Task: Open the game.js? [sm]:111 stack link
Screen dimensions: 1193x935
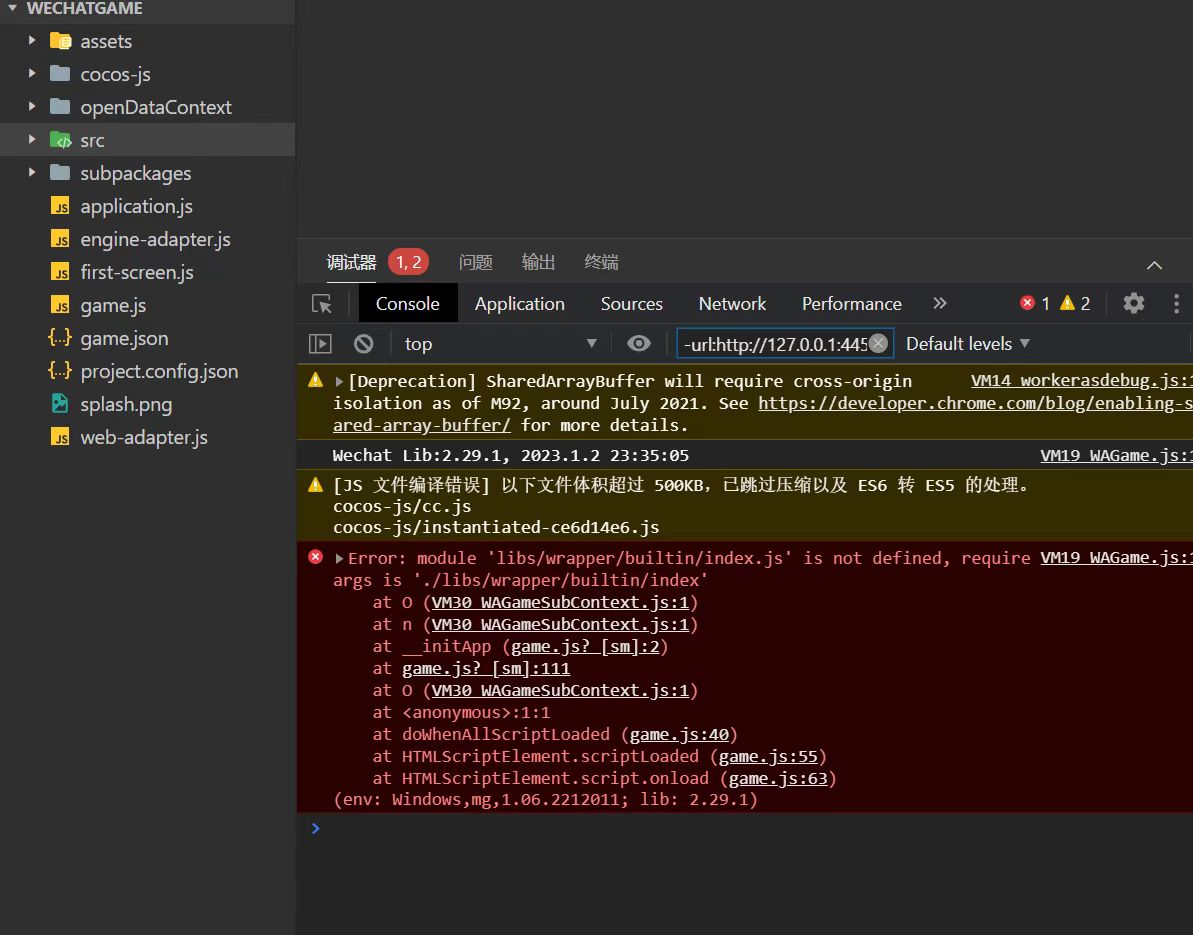Action: [486, 668]
